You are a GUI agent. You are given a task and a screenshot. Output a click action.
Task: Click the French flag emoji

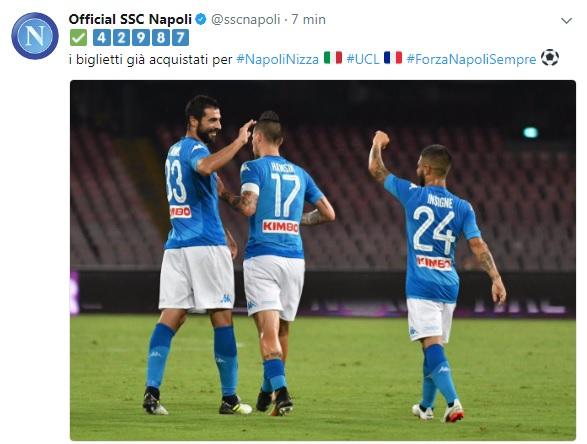point(393,58)
